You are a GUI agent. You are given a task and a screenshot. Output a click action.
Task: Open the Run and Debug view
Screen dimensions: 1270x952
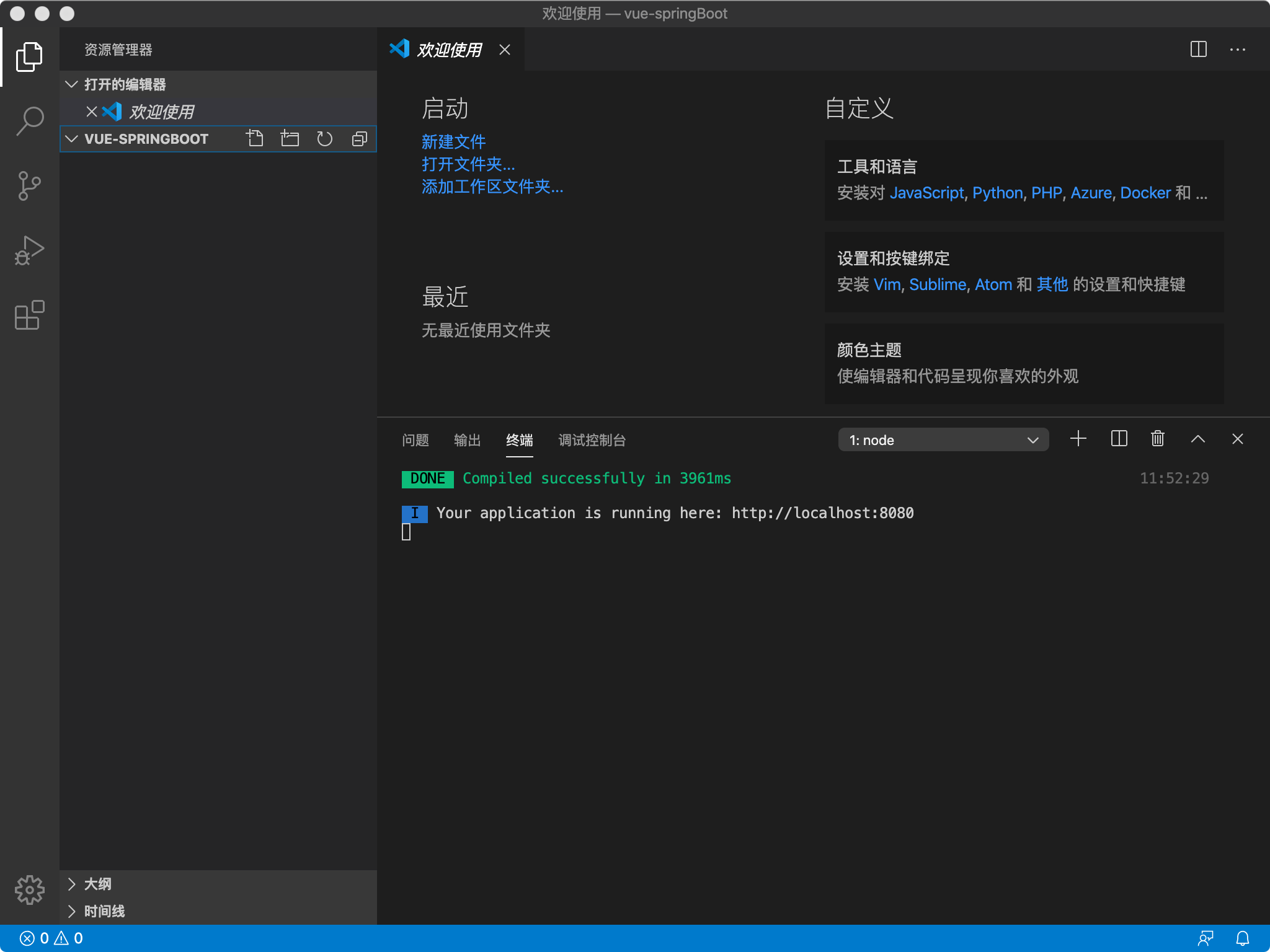[29, 250]
